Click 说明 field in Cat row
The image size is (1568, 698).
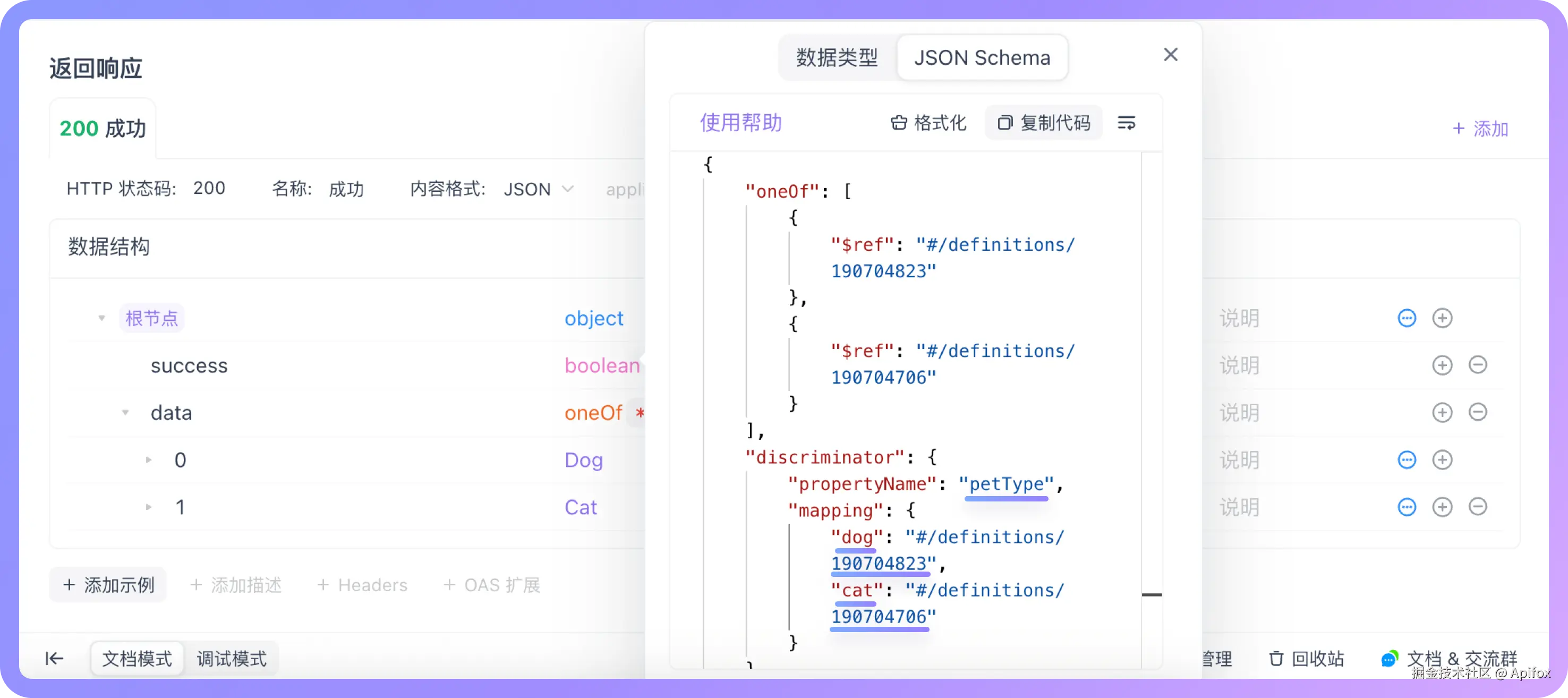tap(1239, 507)
